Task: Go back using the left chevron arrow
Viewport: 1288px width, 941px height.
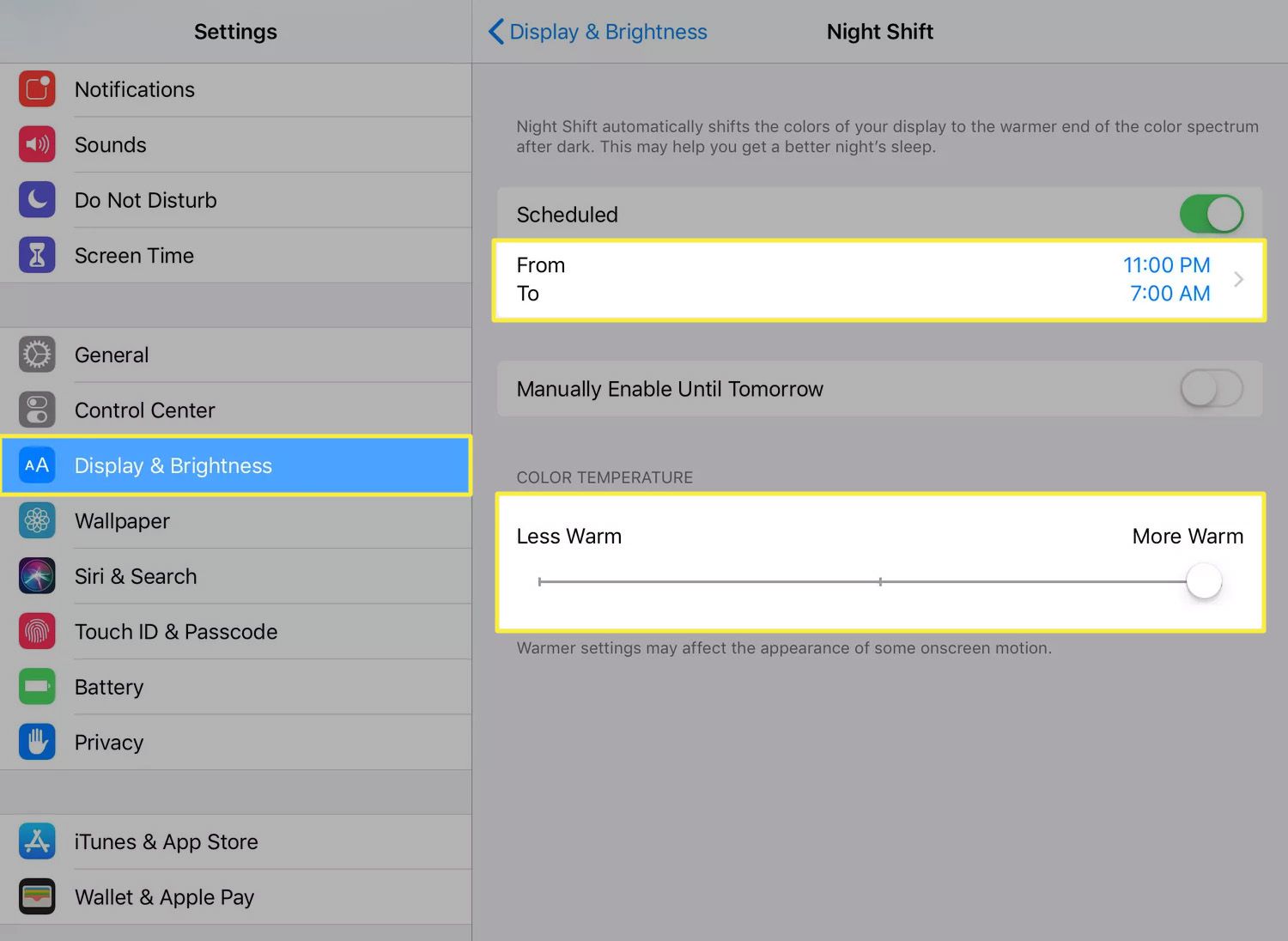Action: tap(496, 32)
